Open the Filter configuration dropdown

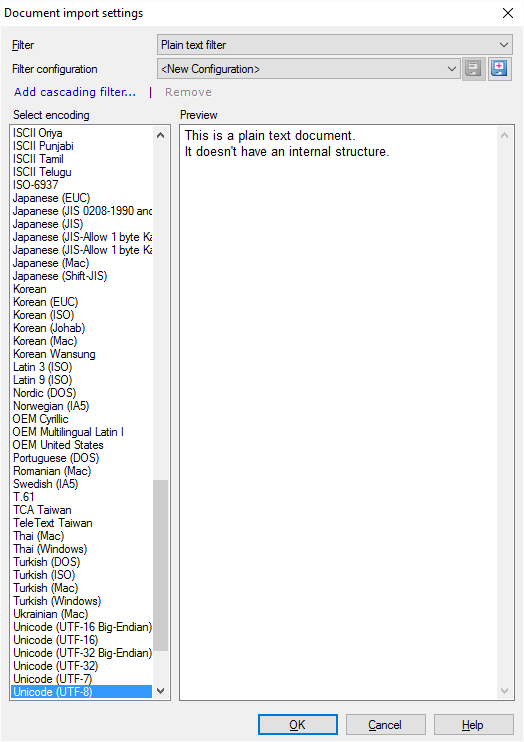point(308,69)
